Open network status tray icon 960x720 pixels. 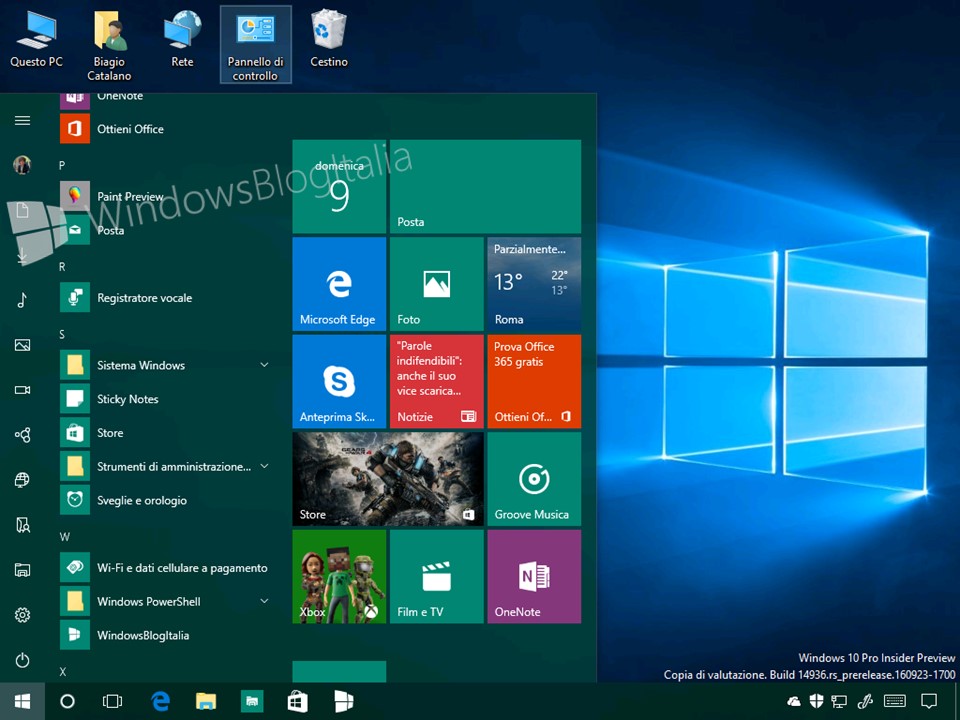click(839, 702)
